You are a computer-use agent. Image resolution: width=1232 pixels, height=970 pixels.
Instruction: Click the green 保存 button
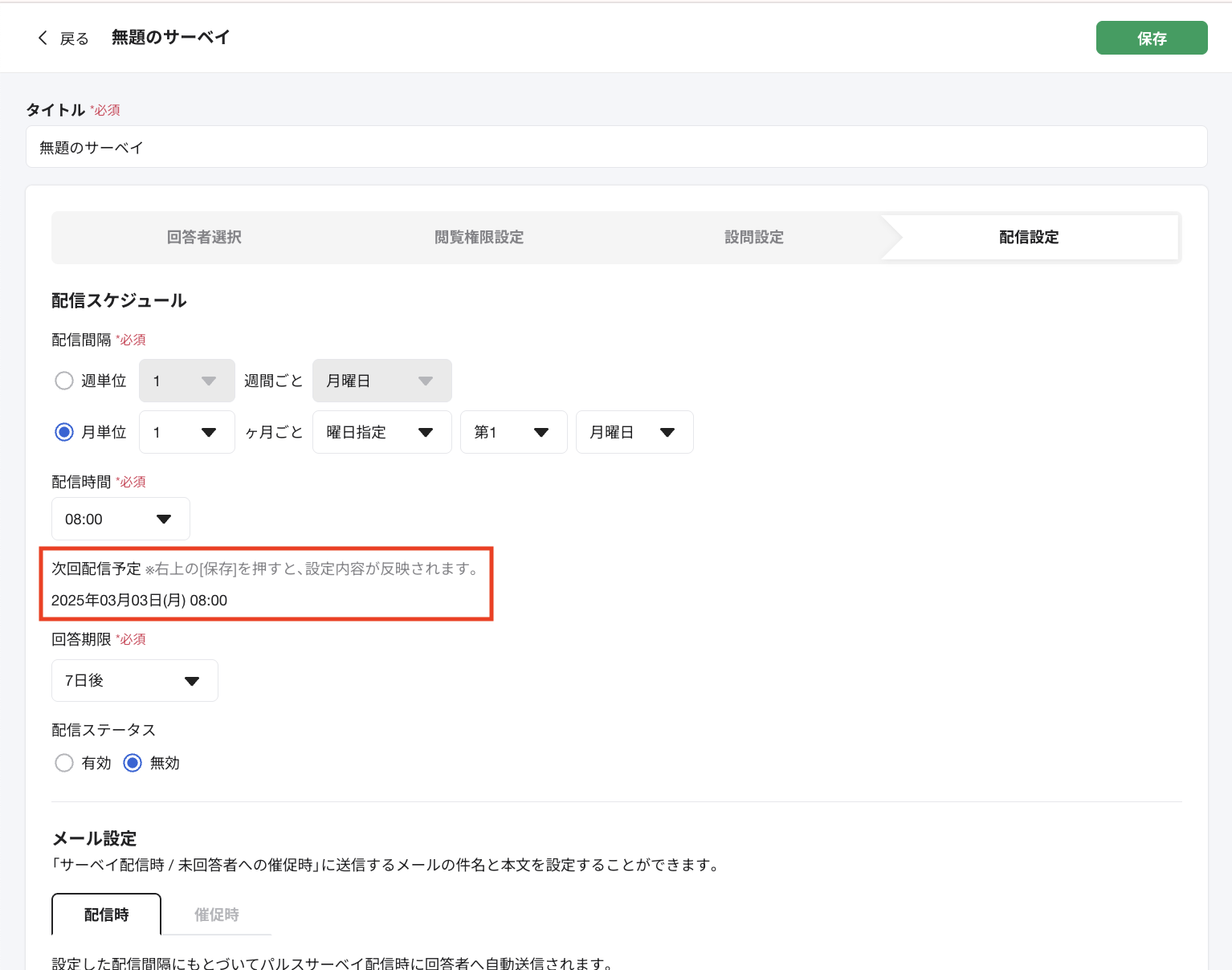1152,37
